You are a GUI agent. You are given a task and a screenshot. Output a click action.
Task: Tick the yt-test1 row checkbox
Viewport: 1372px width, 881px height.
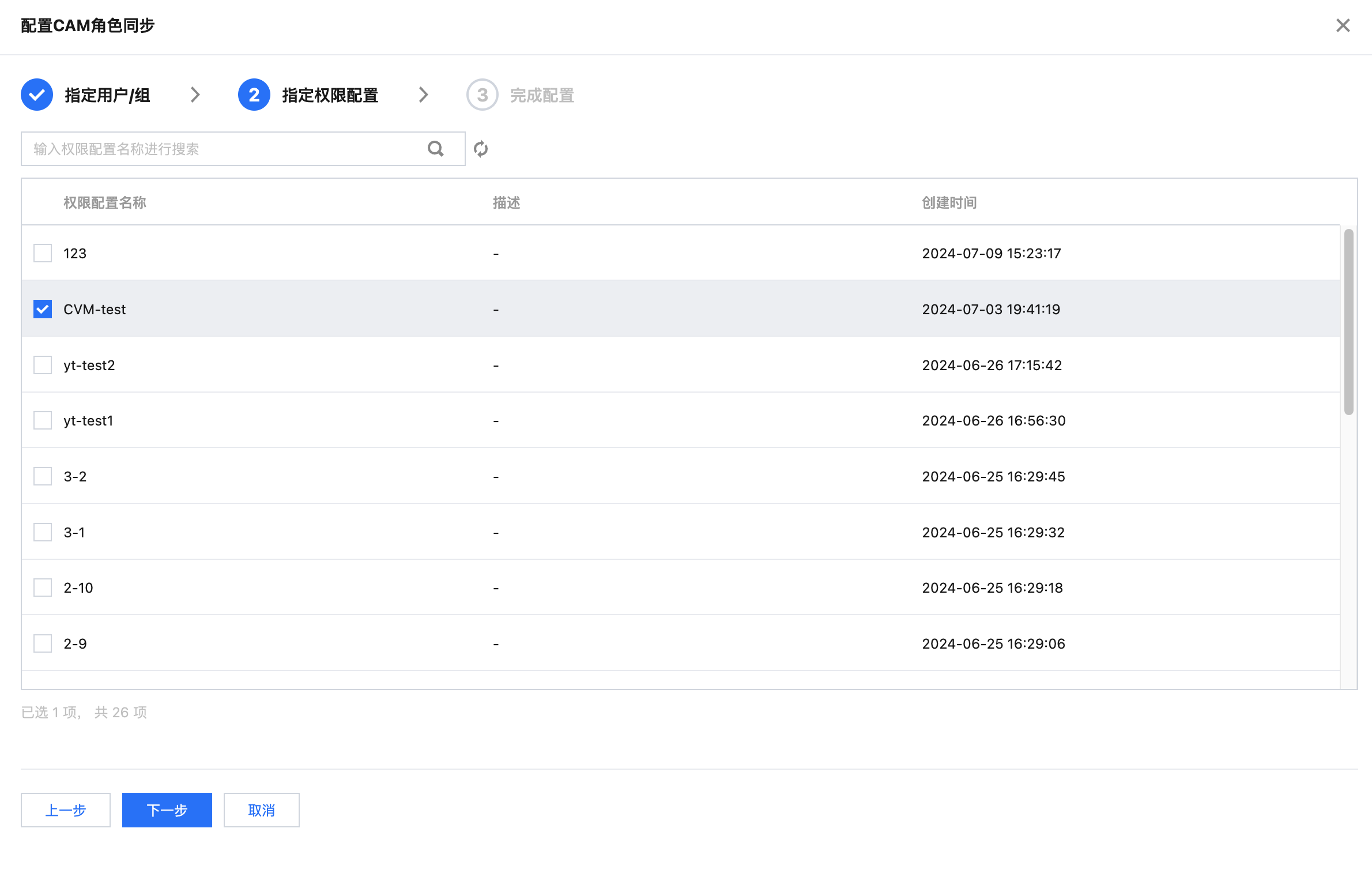pyautogui.click(x=43, y=420)
